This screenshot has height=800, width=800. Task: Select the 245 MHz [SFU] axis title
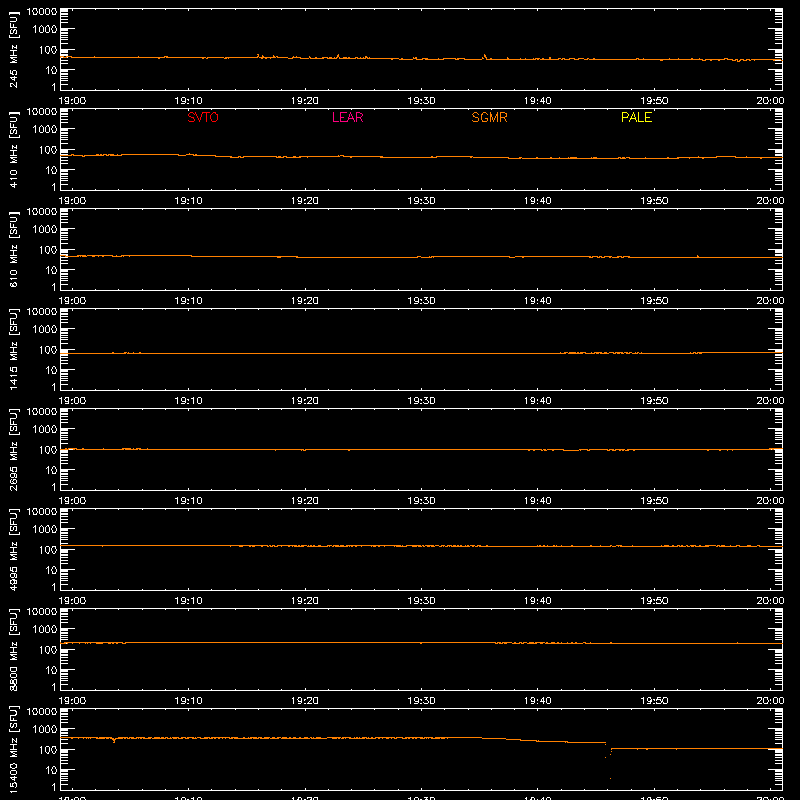pyautogui.click(x=14, y=49)
